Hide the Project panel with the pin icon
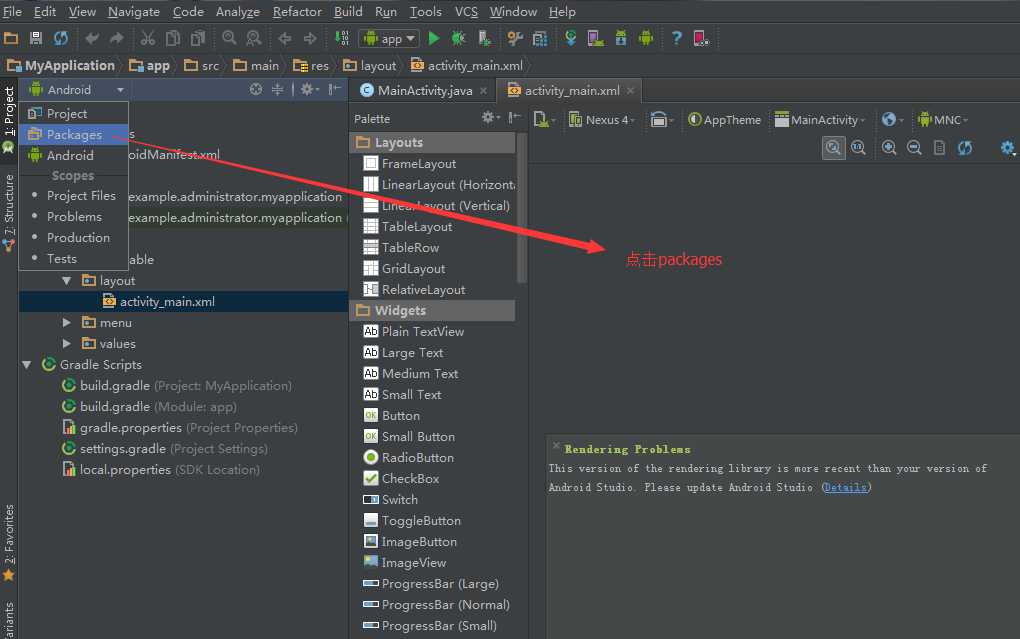This screenshot has height=639, width=1020. coord(334,89)
